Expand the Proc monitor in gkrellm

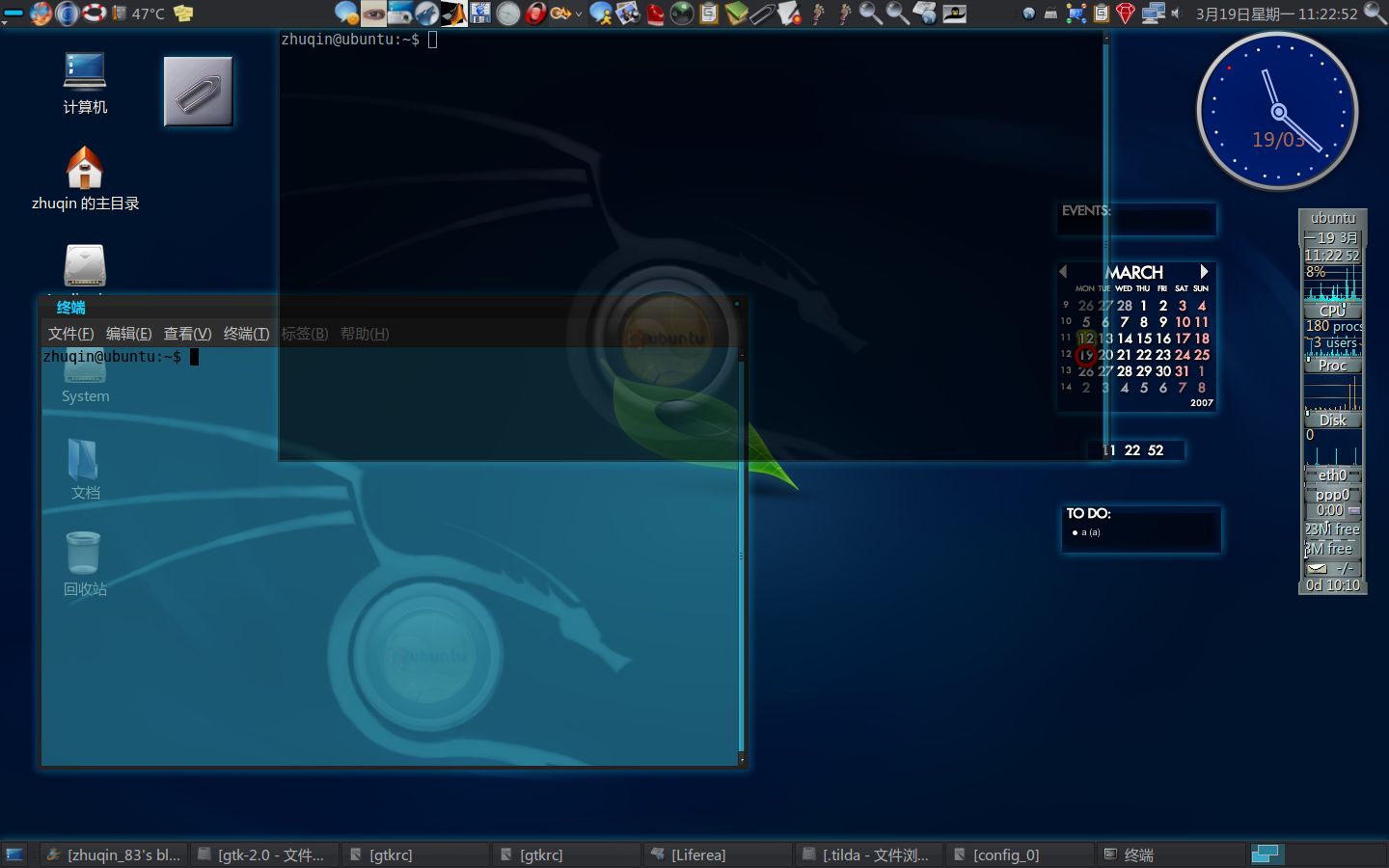1332,366
